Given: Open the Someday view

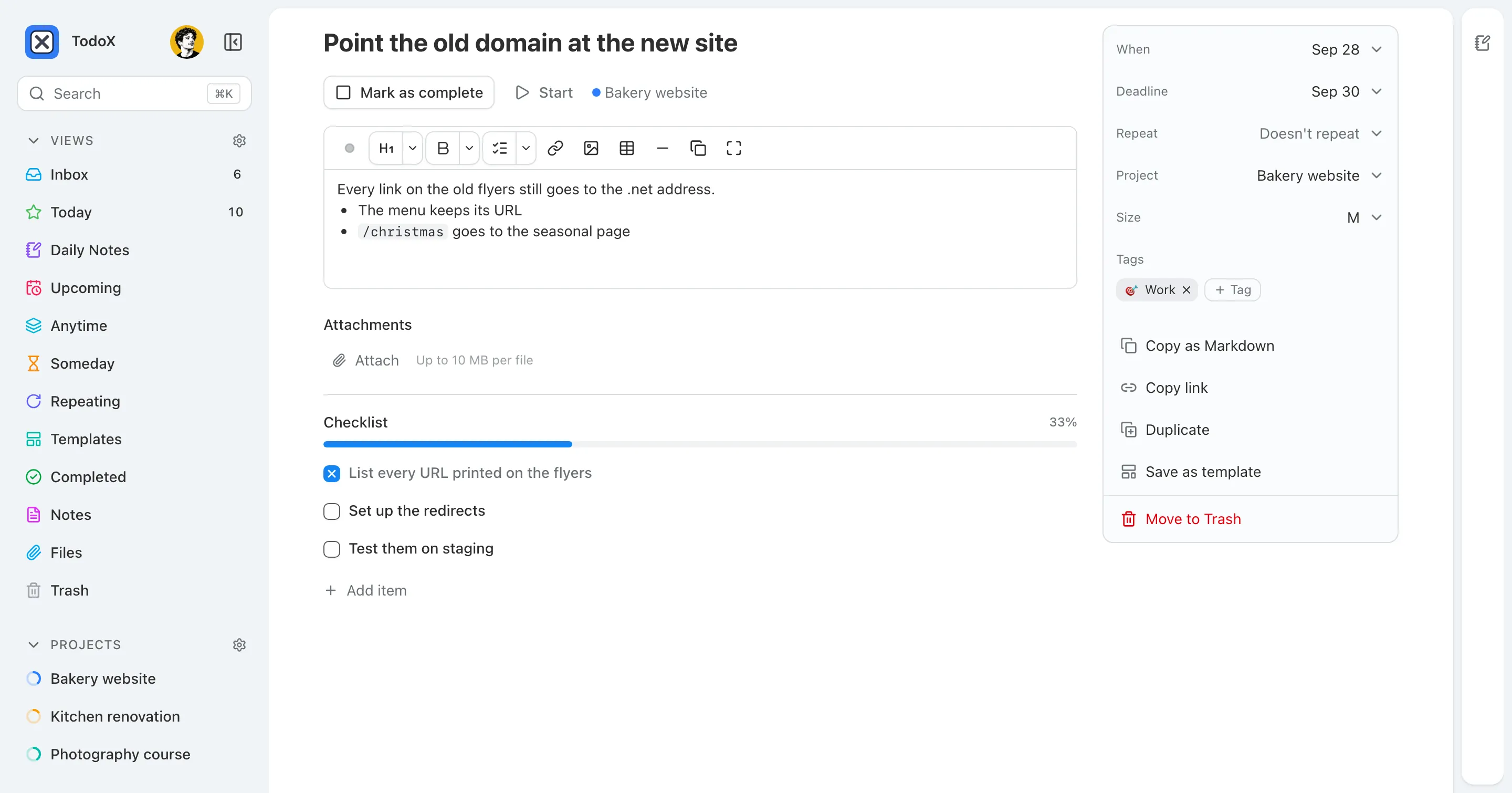Looking at the screenshot, I should 134,363.
